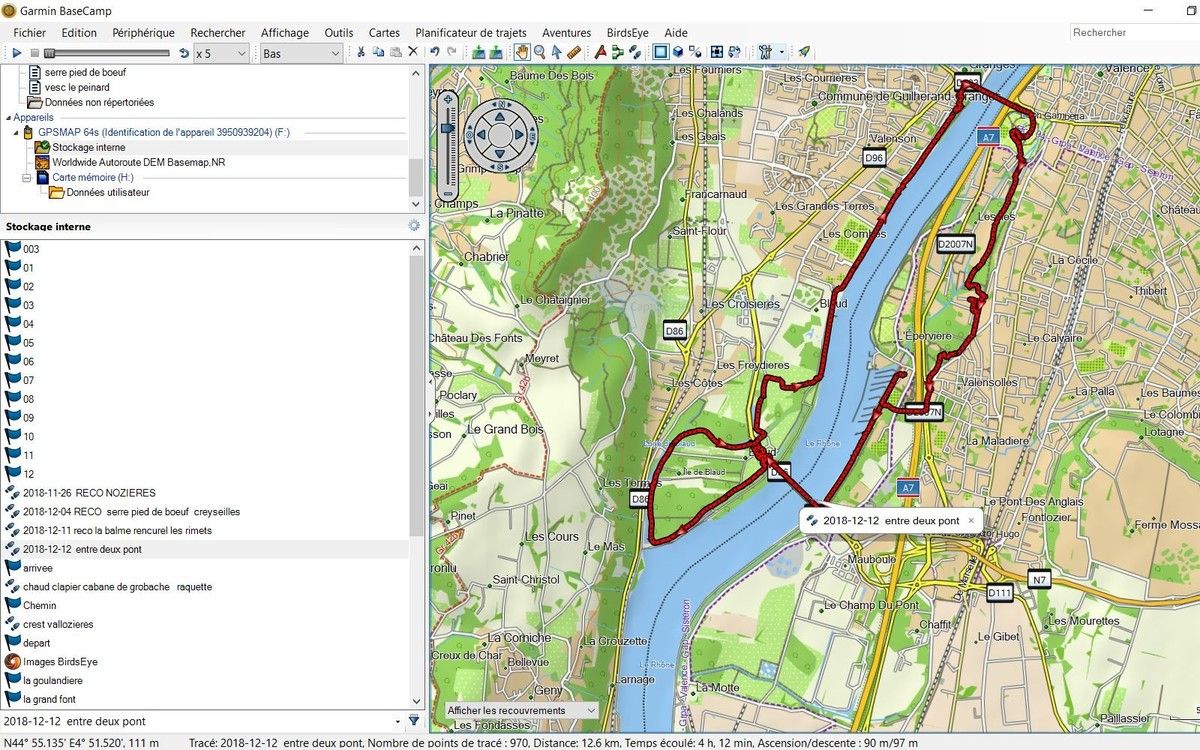Stop the track playback
Screen dimensions: 1200x750
35,52
